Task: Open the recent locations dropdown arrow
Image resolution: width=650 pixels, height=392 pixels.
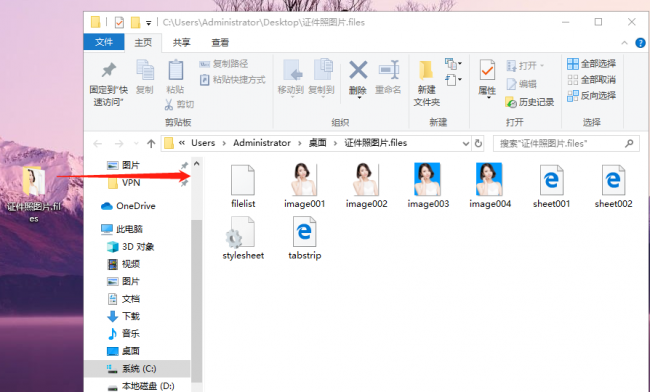Action: point(136,144)
